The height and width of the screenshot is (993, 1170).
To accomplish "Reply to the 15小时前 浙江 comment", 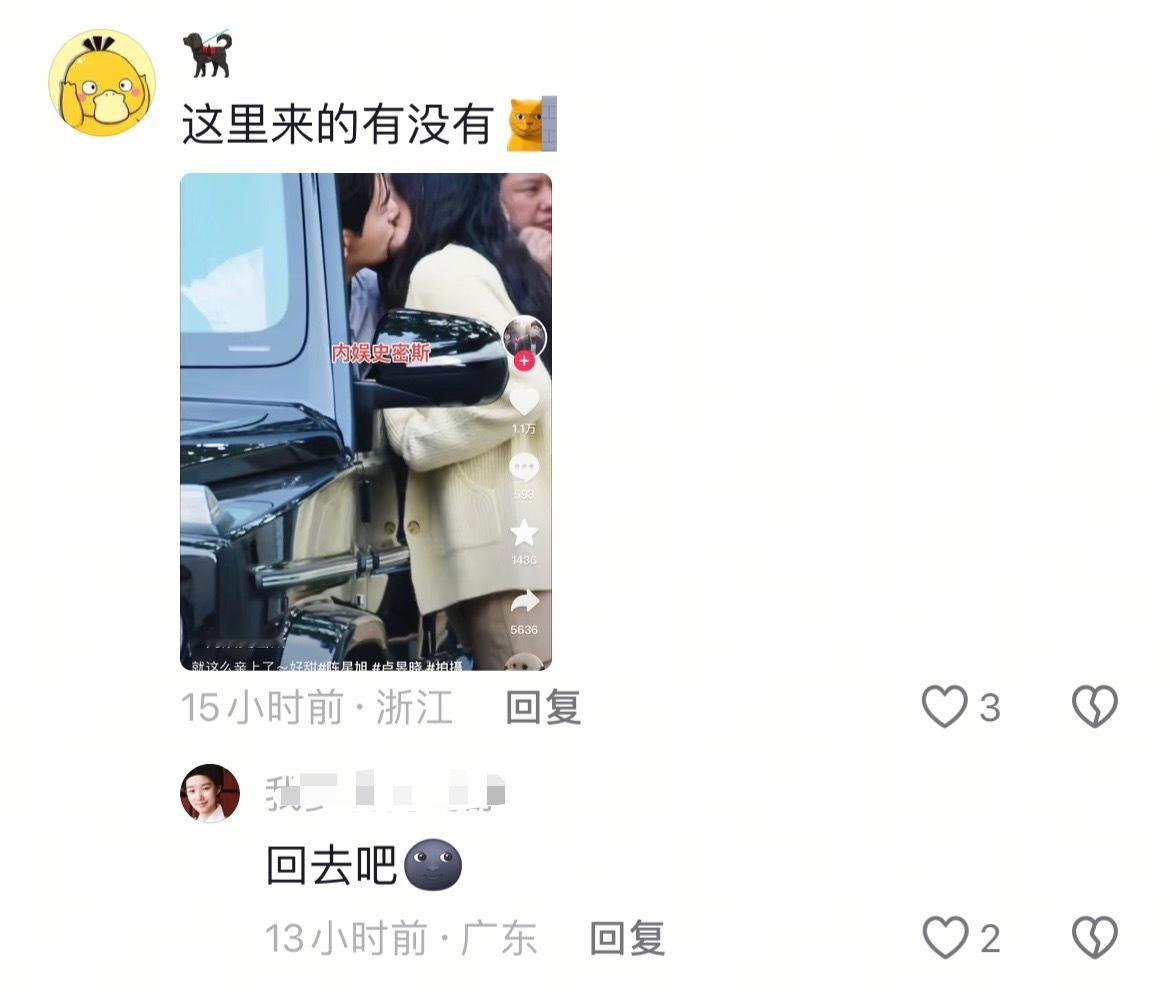I will [543, 707].
